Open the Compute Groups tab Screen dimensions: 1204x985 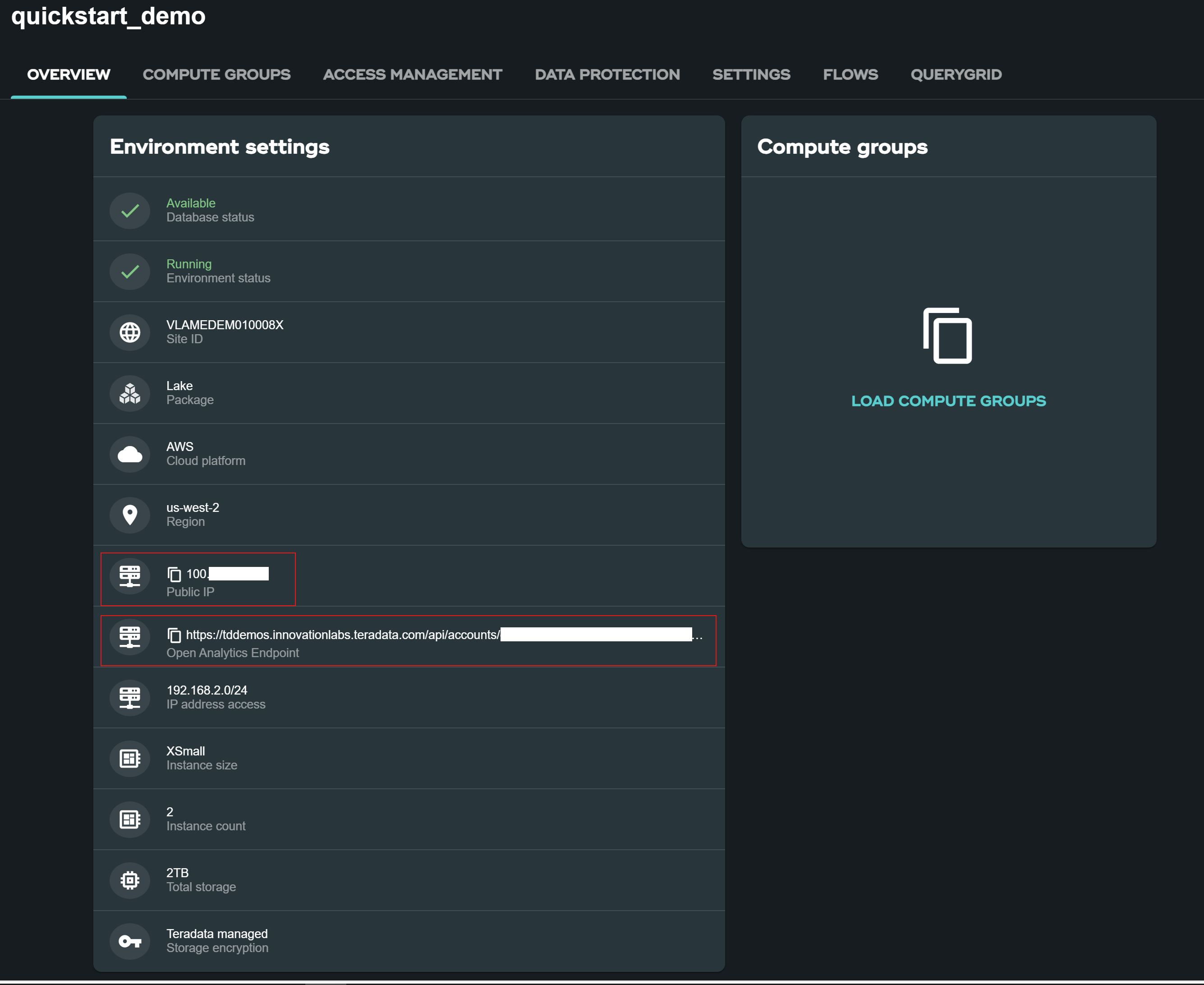coord(216,74)
